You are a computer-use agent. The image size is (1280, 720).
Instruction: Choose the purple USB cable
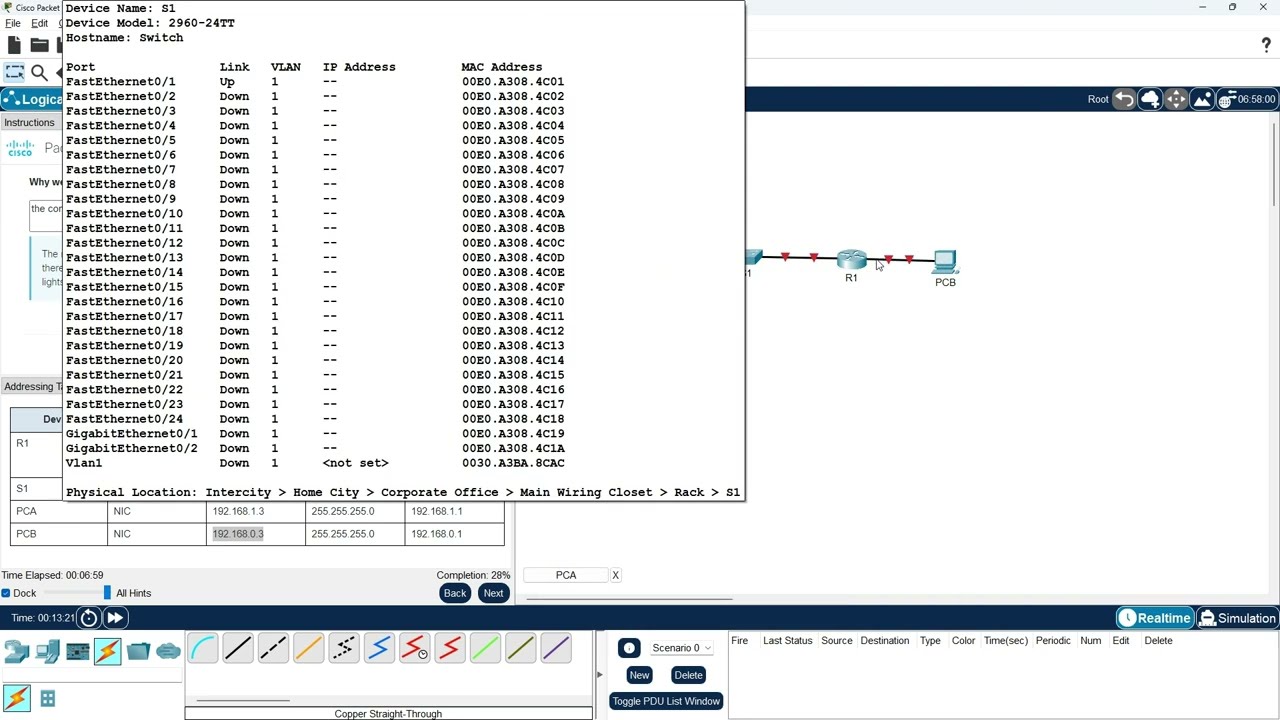point(556,649)
